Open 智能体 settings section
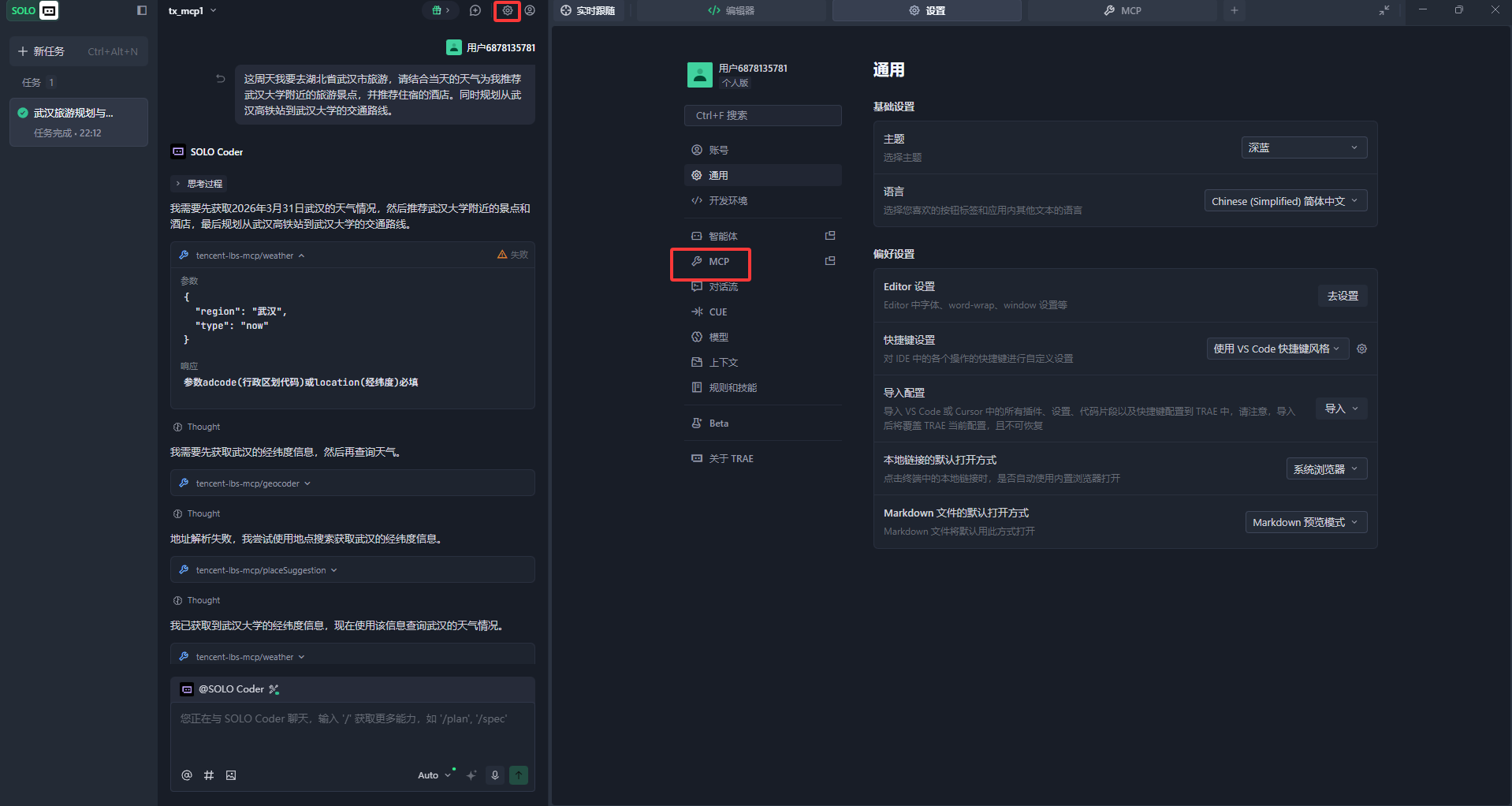Screen dimensions: 1512x806 click(x=750, y=236)
